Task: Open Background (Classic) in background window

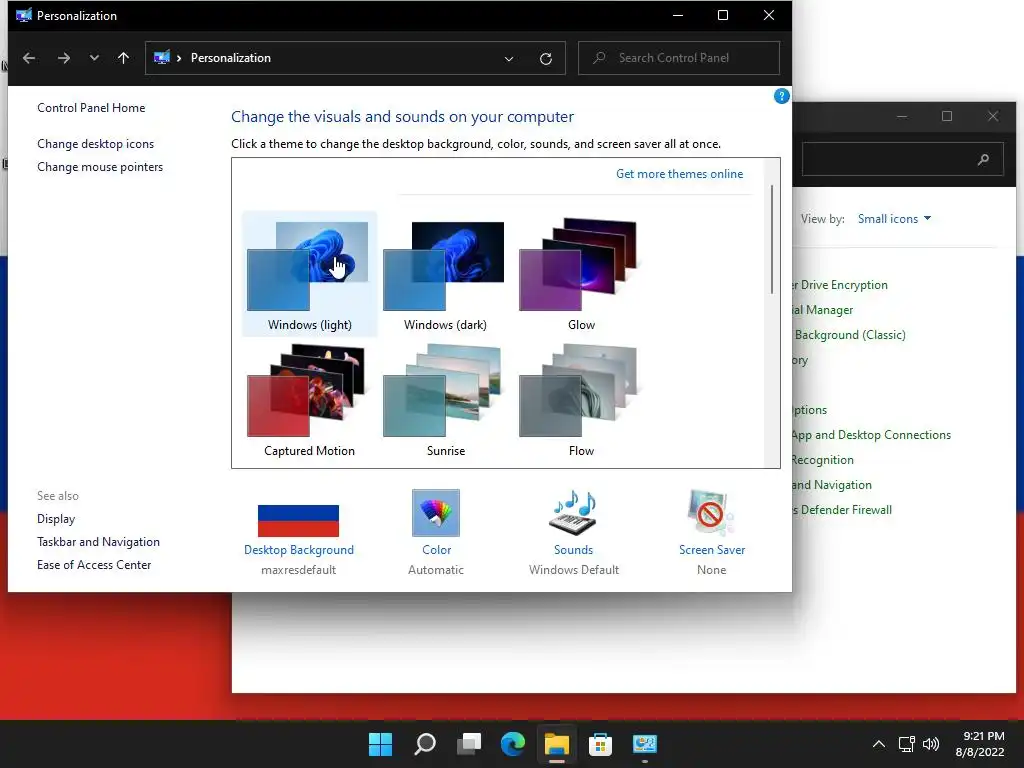Action: (850, 334)
